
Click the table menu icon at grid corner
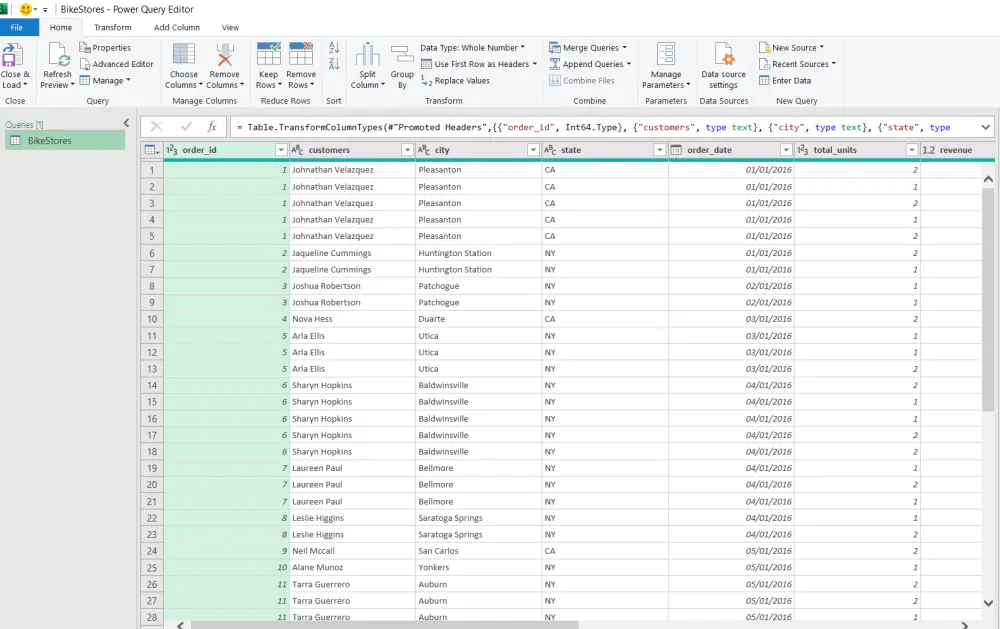click(152, 150)
